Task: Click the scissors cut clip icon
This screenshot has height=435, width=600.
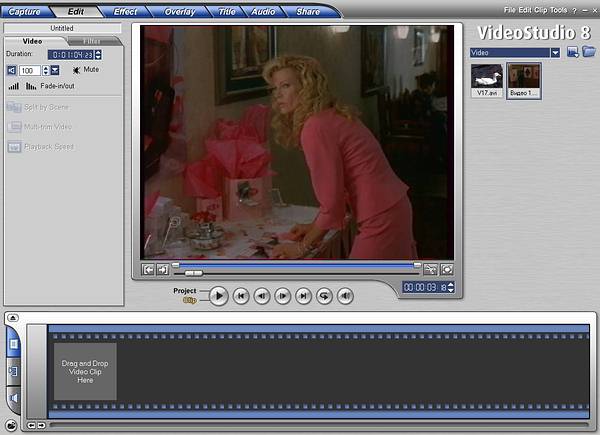Action: tap(430, 270)
